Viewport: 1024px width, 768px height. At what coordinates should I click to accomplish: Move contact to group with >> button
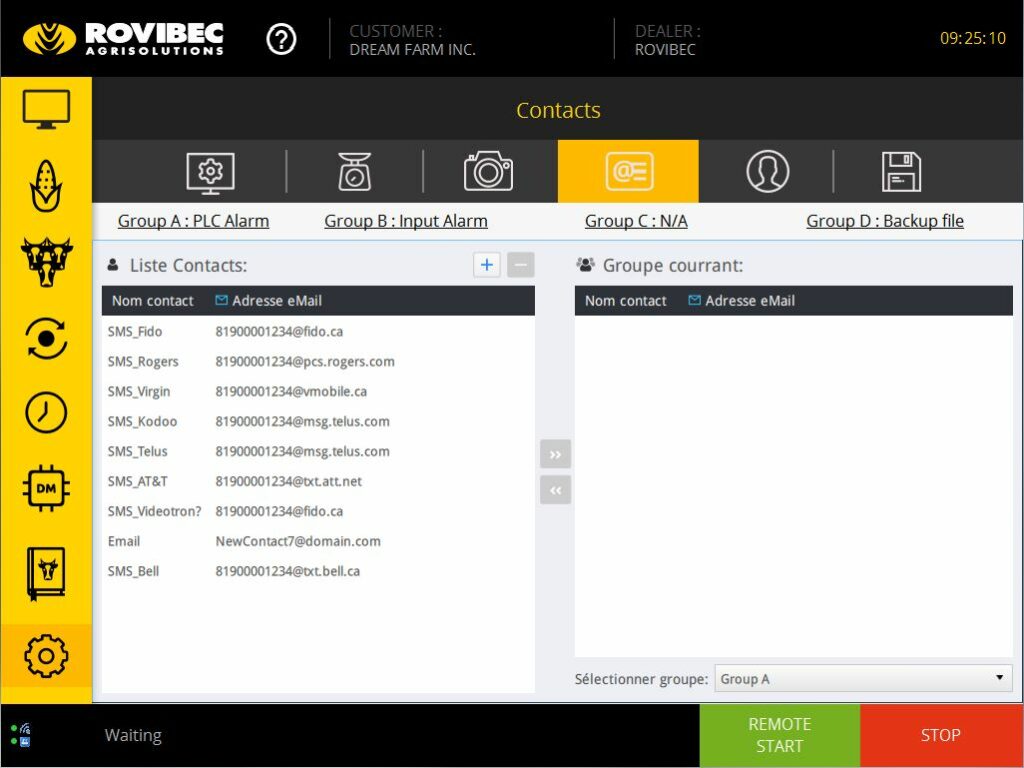point(556,455)
